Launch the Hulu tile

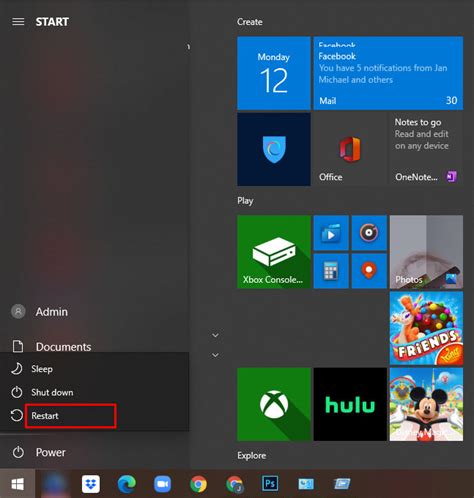click(x=350, y=404)
